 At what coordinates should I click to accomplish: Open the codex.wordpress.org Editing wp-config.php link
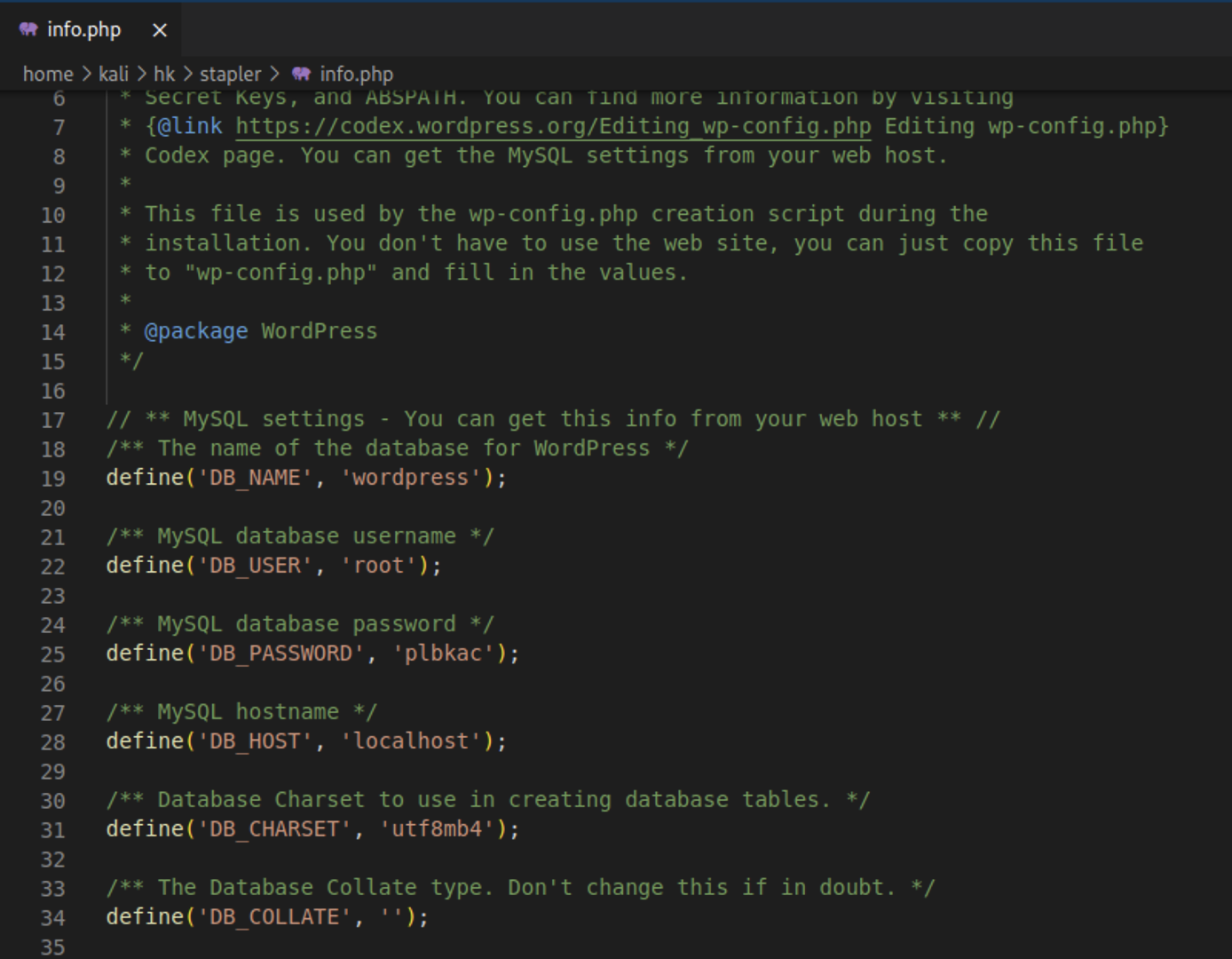[553, 126]
